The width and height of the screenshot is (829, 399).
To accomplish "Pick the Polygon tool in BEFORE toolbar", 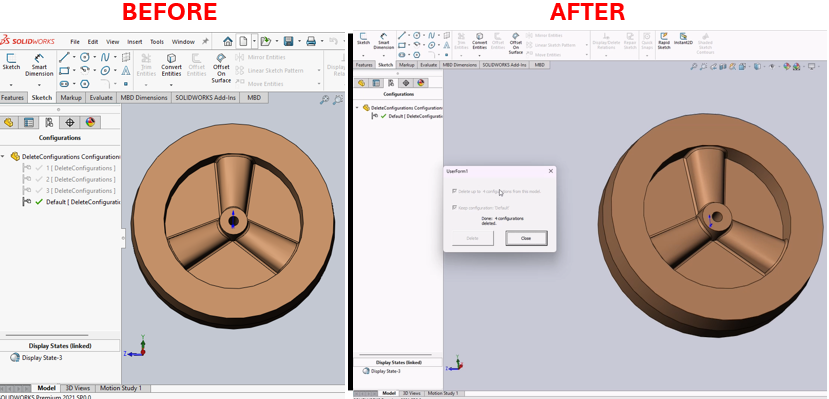I will (x=85, y=83).
